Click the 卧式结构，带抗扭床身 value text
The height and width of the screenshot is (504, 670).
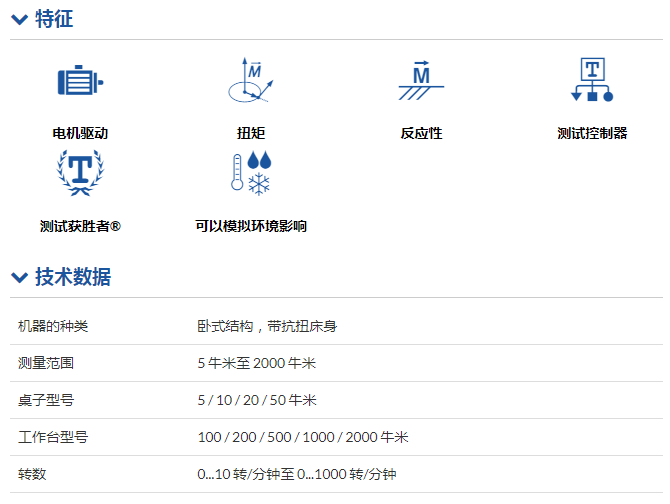(274, 326)
